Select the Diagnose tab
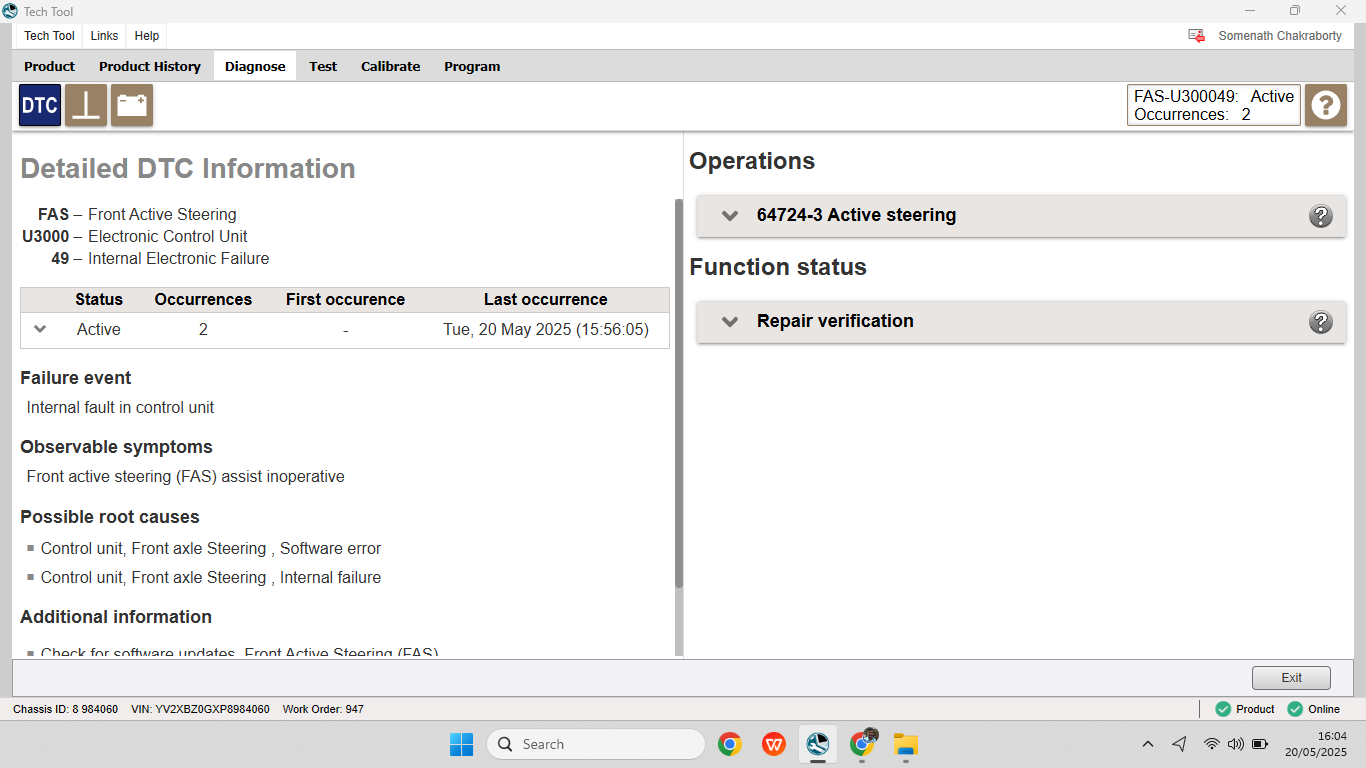The height and width of the screenshot is (768, 1366). tap(255, 67)
